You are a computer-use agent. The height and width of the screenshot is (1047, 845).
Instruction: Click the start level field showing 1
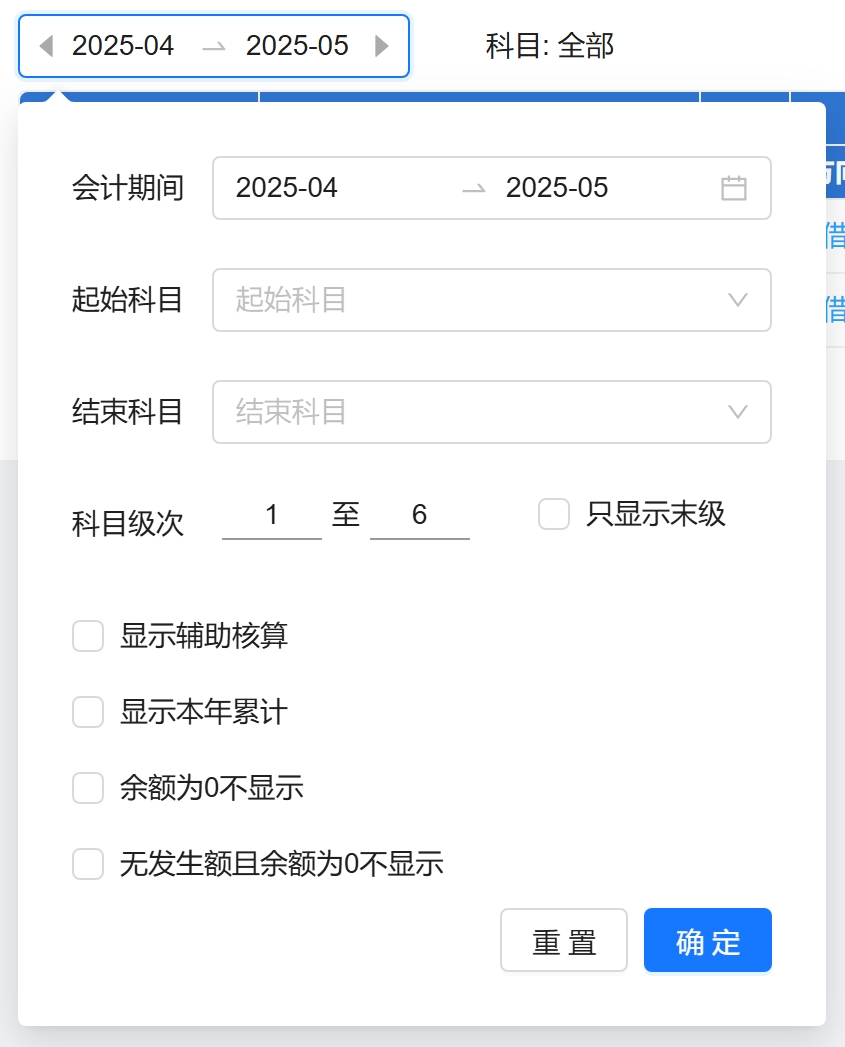pos(272,516)
